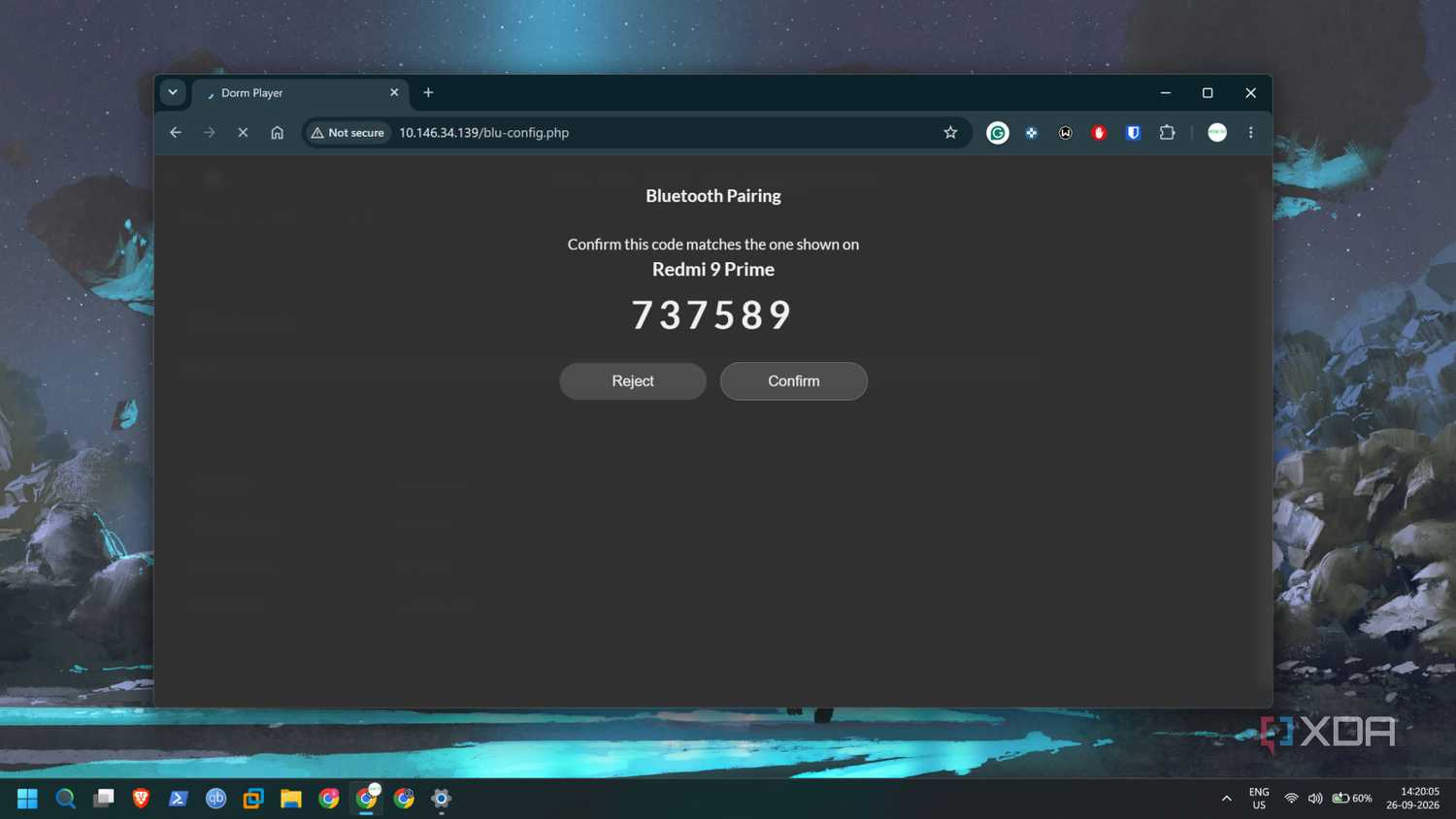
Task: Open the third Chrome taskbar icon
Action: click(x=404, y=799)
